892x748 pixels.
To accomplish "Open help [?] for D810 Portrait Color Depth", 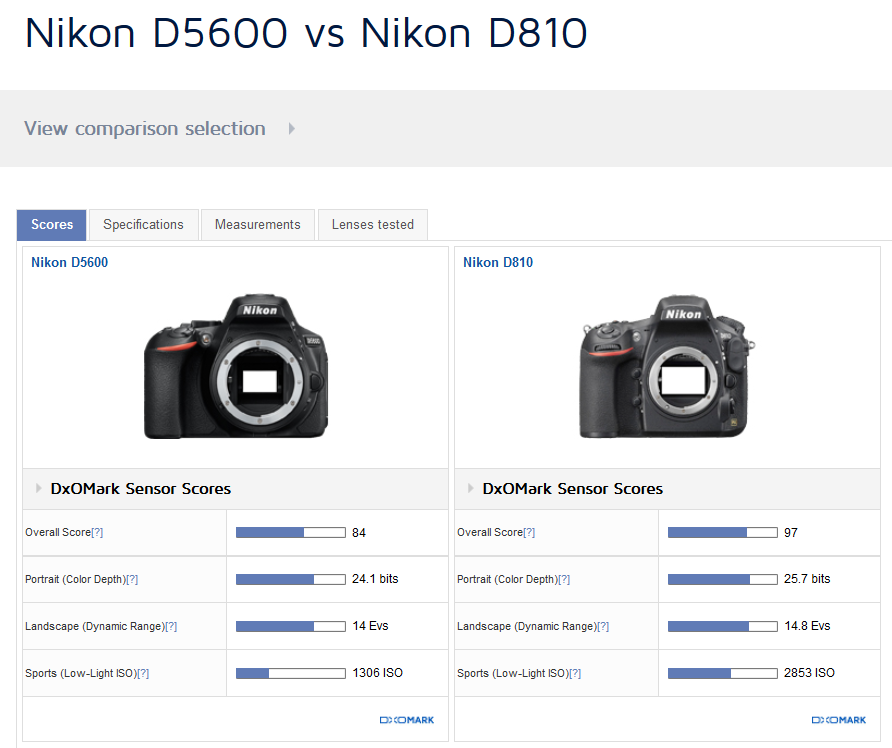I will tap(564, 579).
